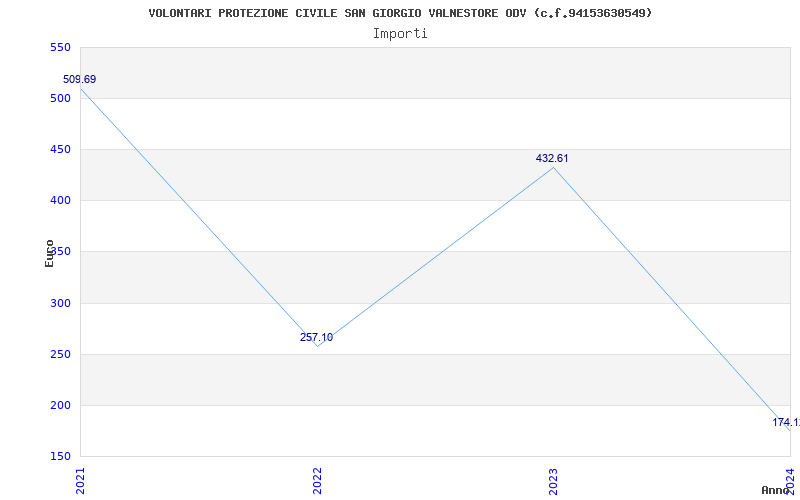Click the 400 y-axis tick label
This screenshot has width=800, height=500.
click(x=60, y=201)
